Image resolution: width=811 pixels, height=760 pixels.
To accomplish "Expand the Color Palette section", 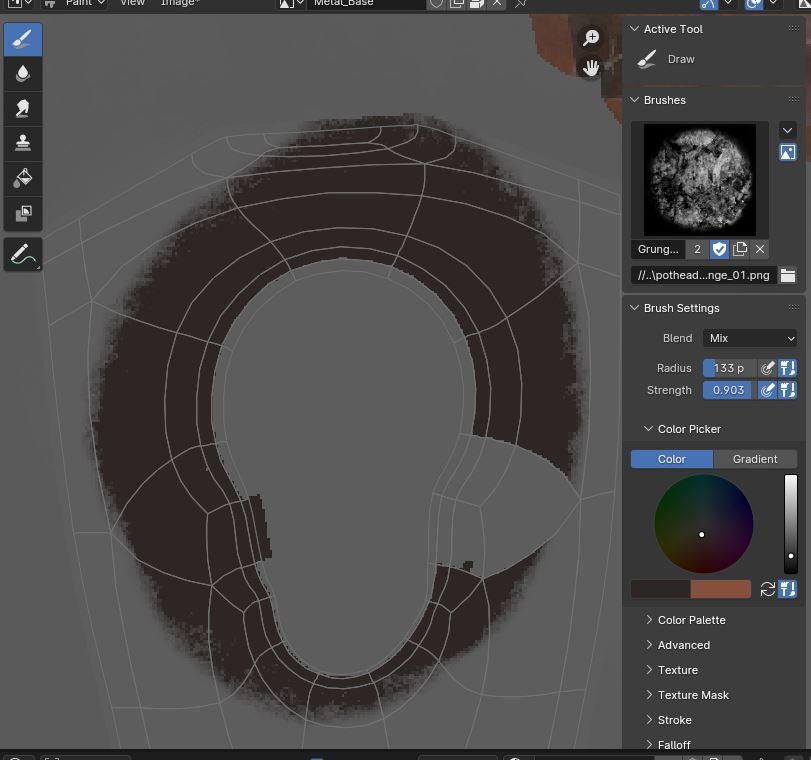I will point(691,620).
